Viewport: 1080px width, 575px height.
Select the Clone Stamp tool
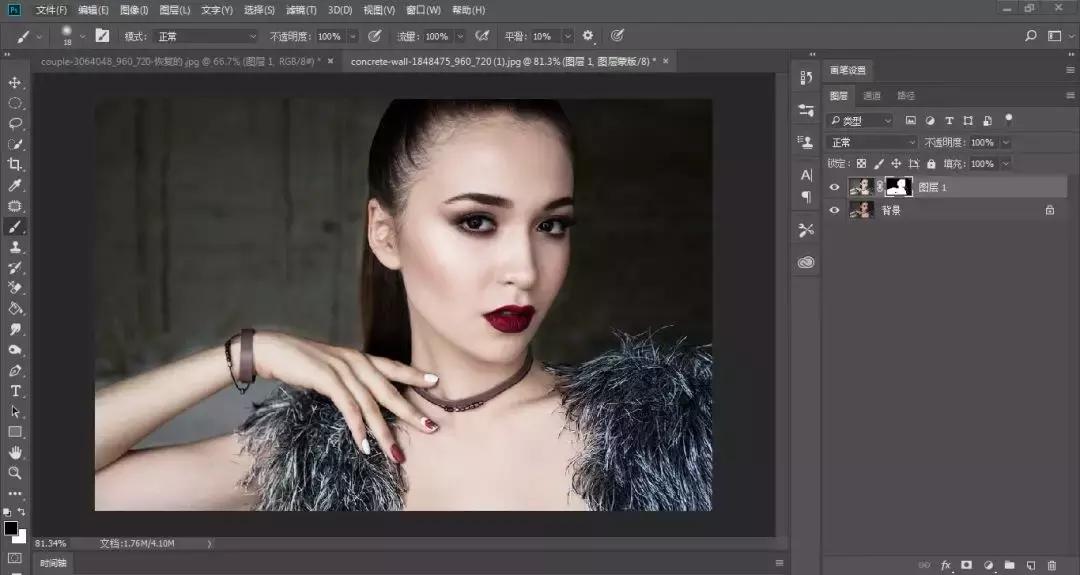(15, 247)
